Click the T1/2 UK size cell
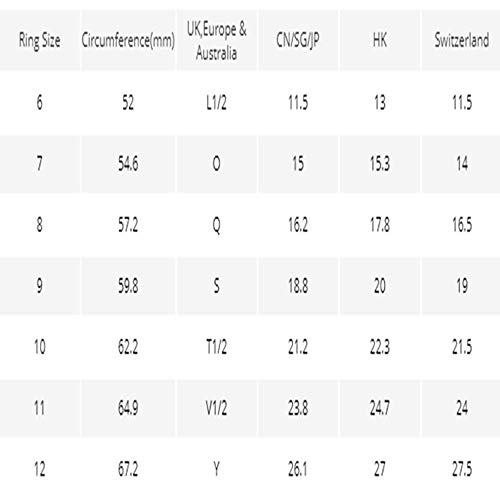Viewport: 500px width, 500px height. tap(217, 347)
